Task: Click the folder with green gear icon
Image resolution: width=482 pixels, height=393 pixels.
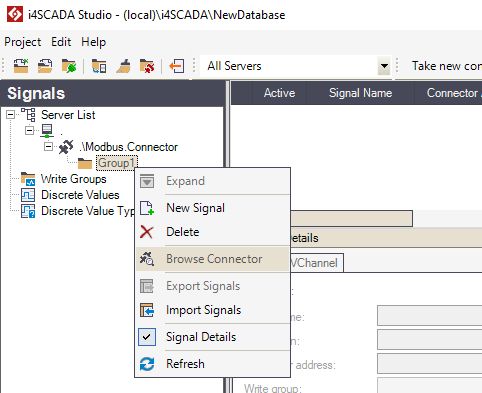Action: [x=69, y=66]
